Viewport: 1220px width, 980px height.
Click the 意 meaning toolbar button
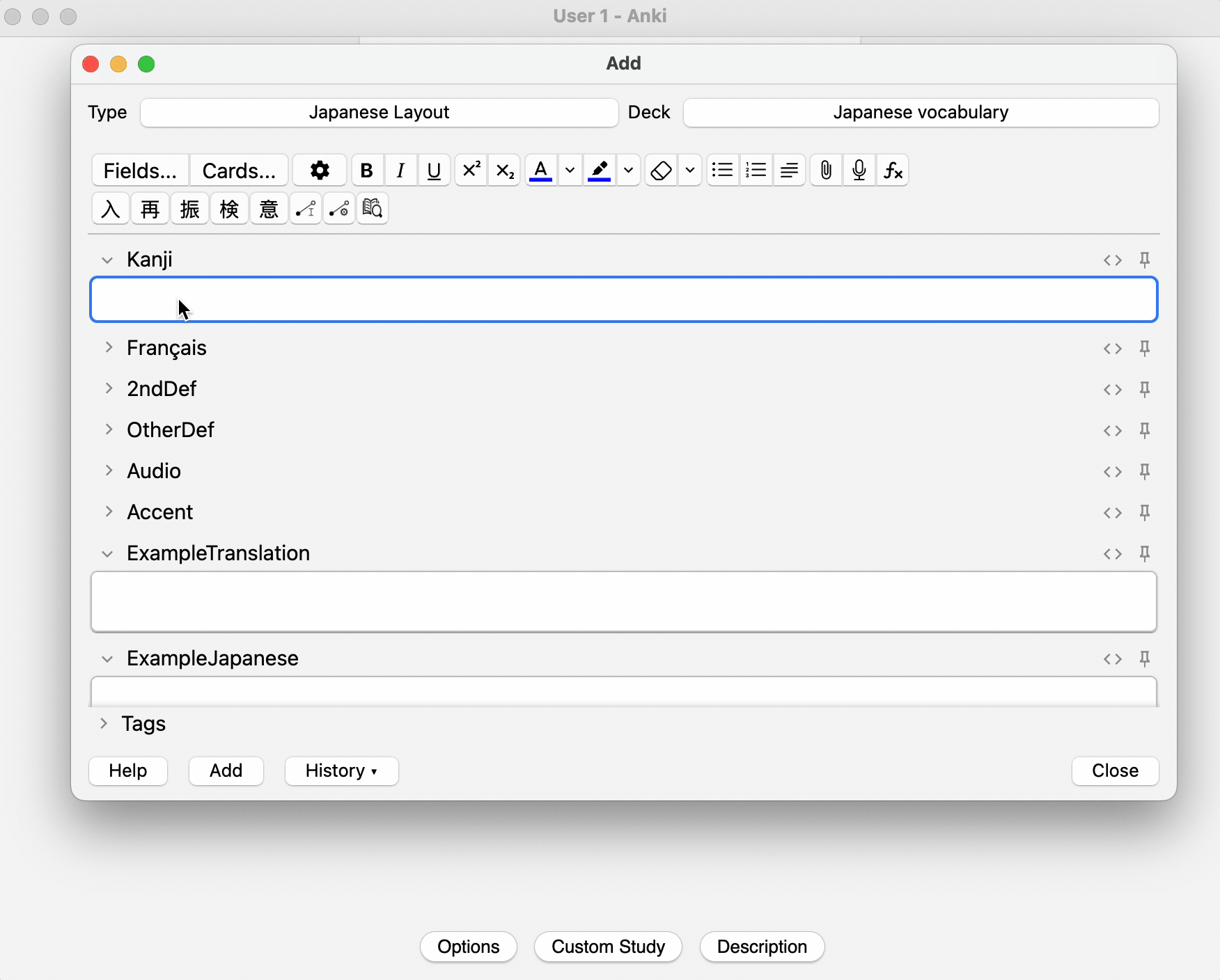click(269, 209)
